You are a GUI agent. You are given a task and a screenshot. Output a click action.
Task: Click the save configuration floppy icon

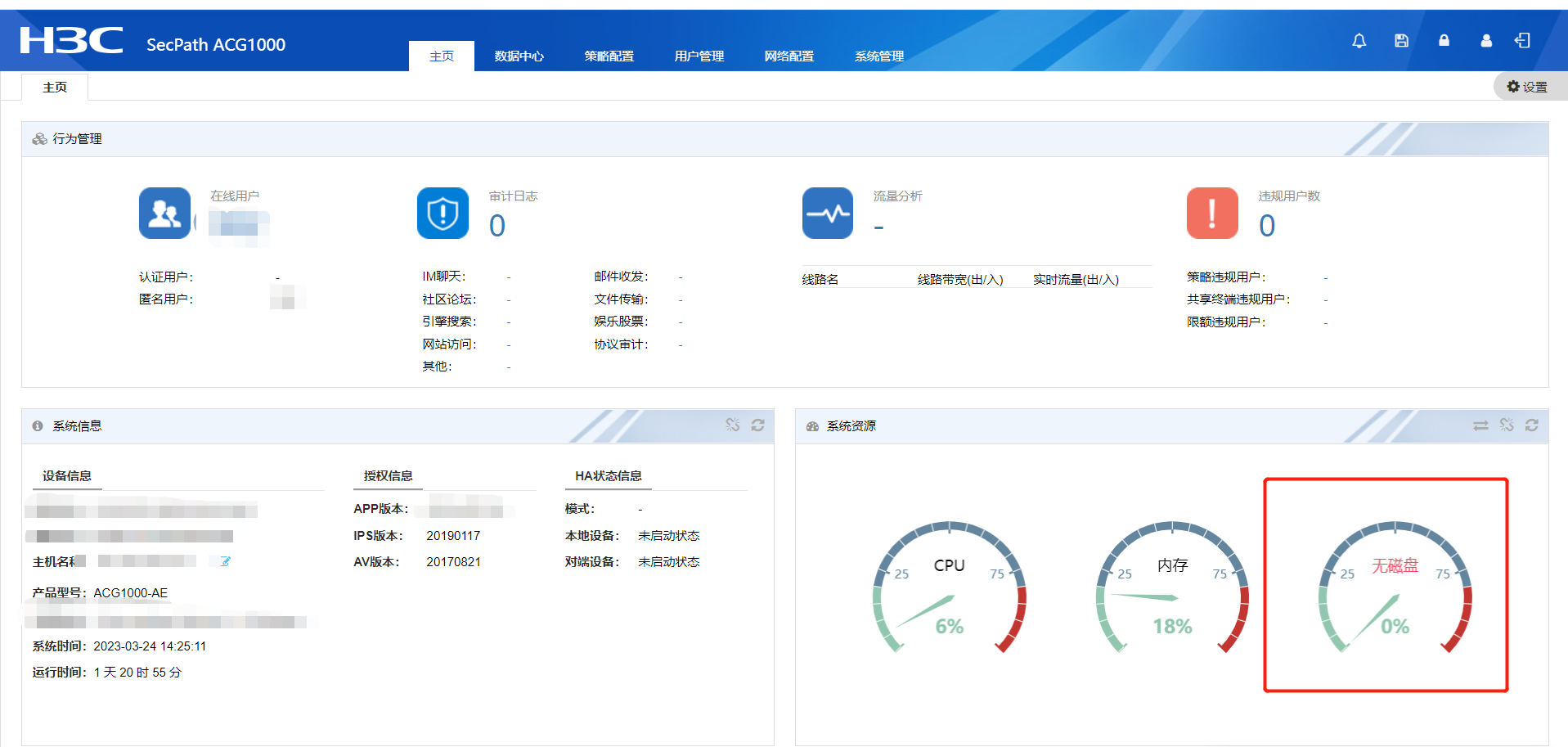(x=1401, y=41)
